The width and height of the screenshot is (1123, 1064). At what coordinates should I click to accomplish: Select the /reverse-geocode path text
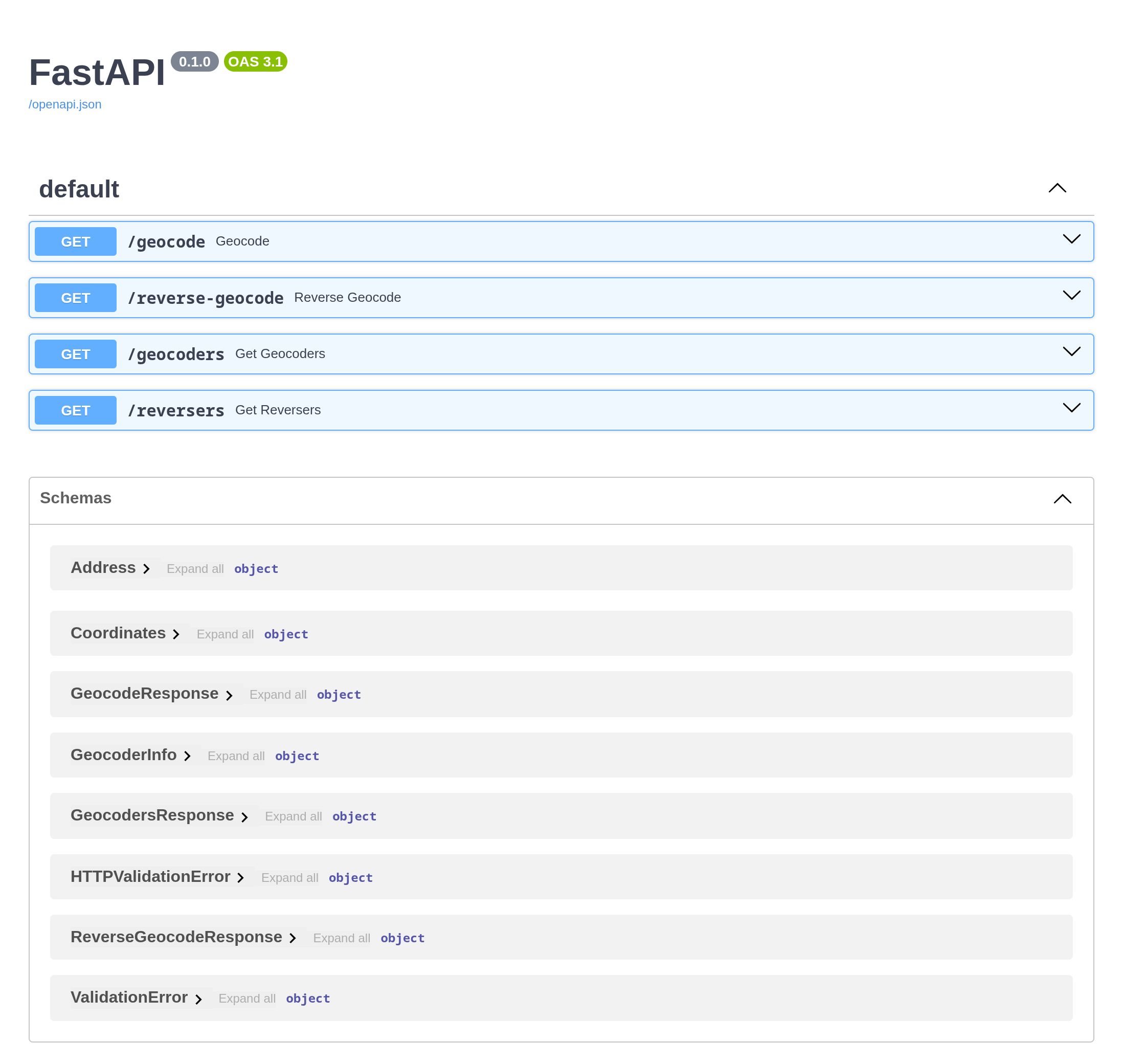coord(205,298)
